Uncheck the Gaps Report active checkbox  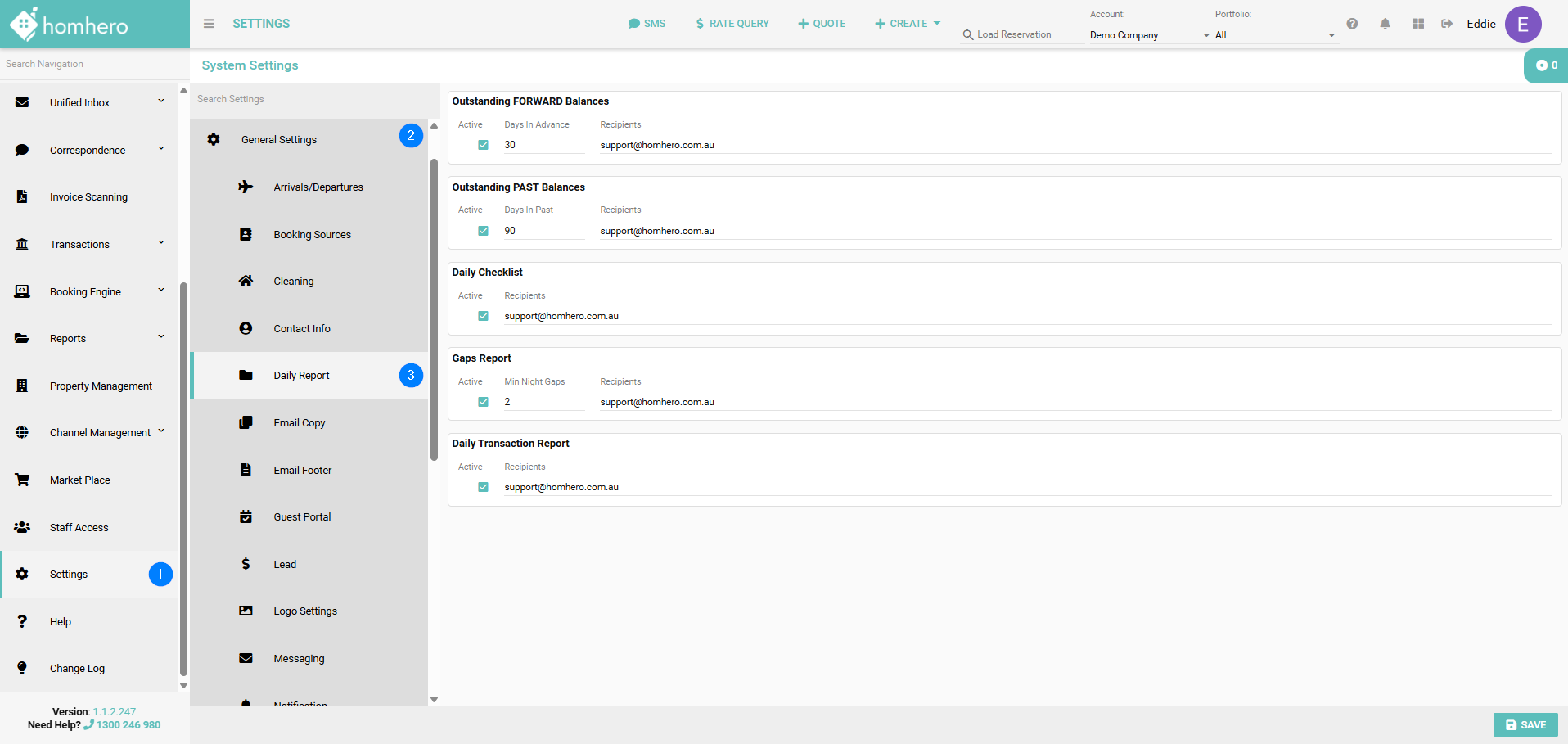[x=483, y=402]
